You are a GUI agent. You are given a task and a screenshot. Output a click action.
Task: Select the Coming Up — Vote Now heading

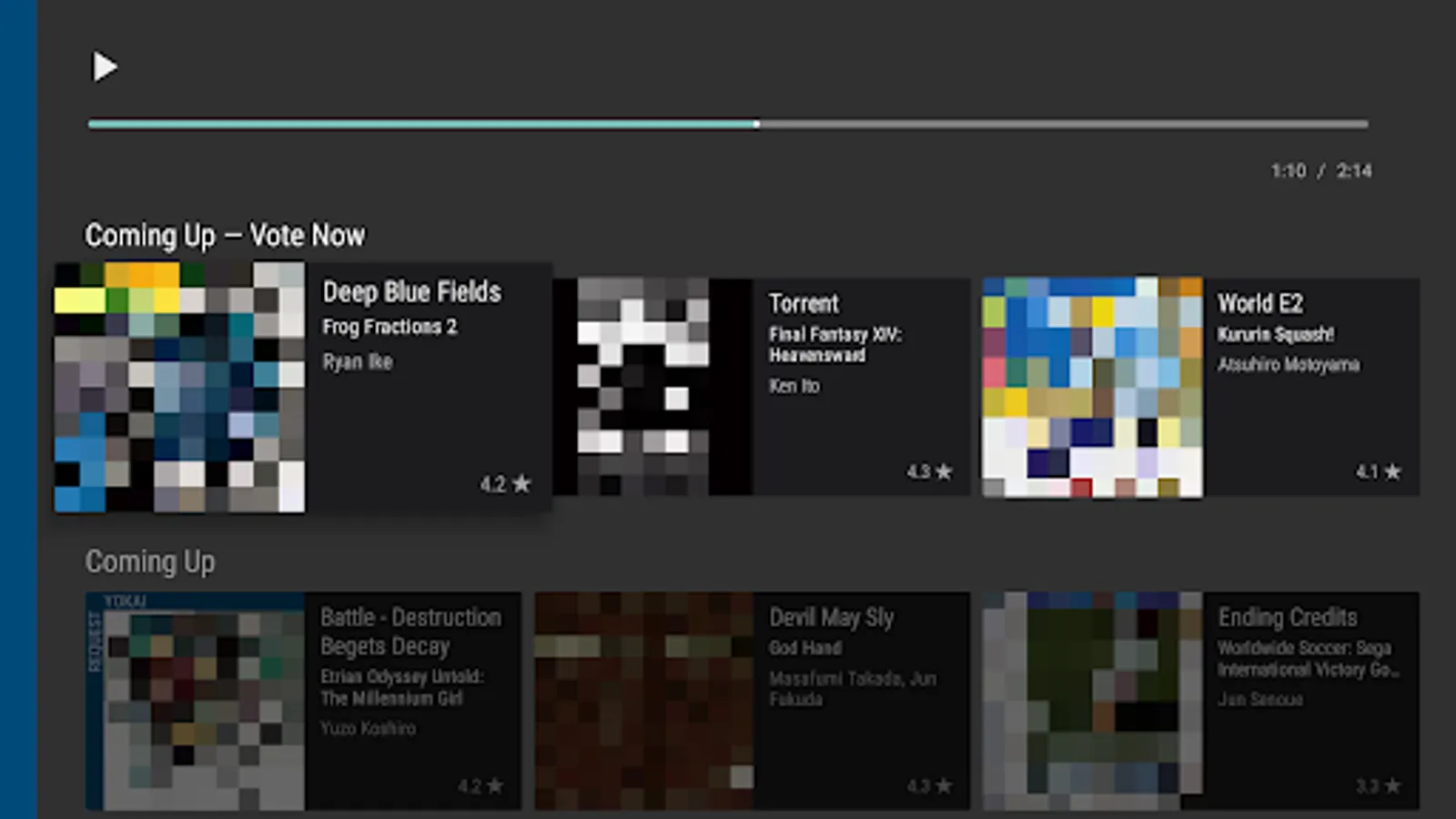pos(225,236)
